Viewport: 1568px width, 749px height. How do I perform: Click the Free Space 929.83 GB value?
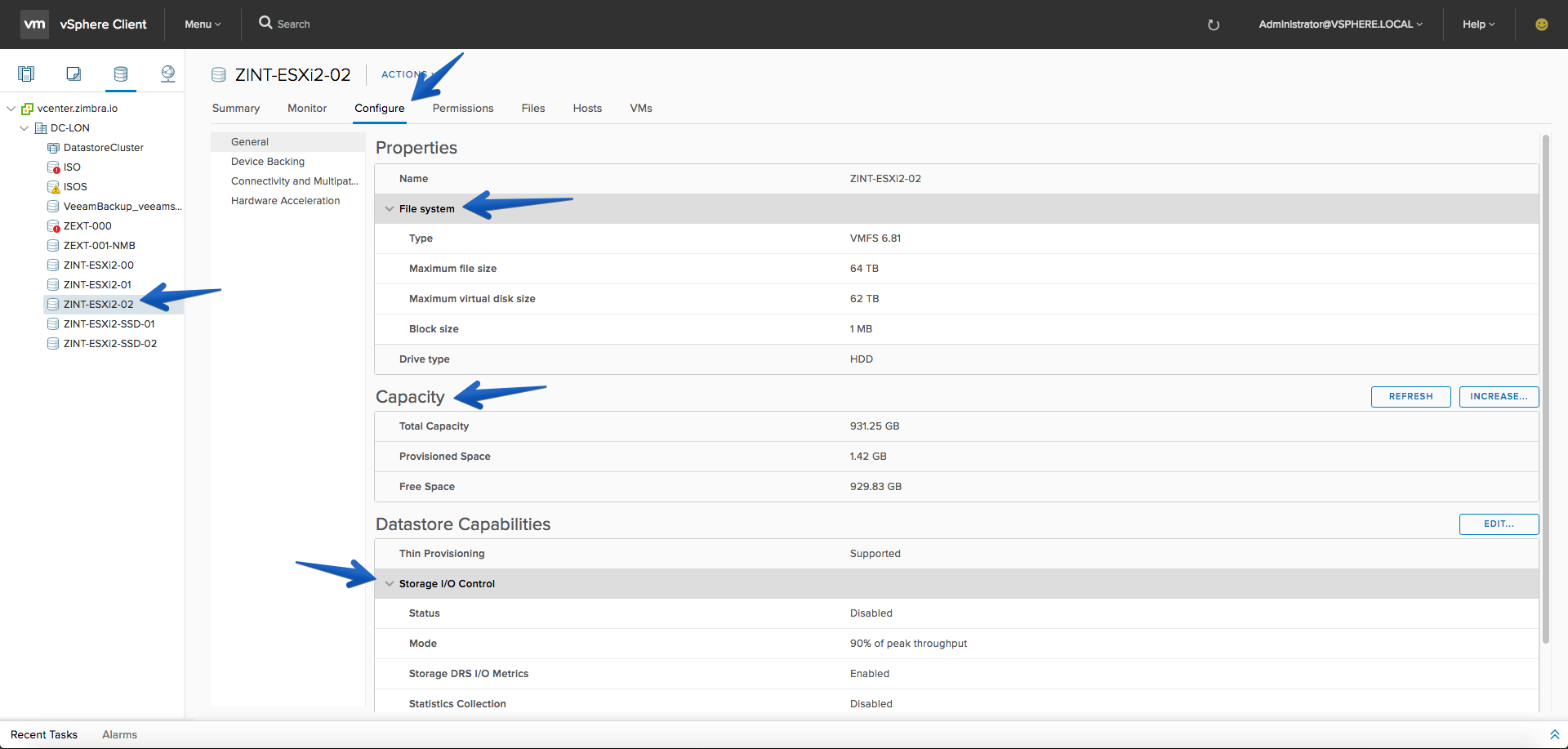[875, 487]
